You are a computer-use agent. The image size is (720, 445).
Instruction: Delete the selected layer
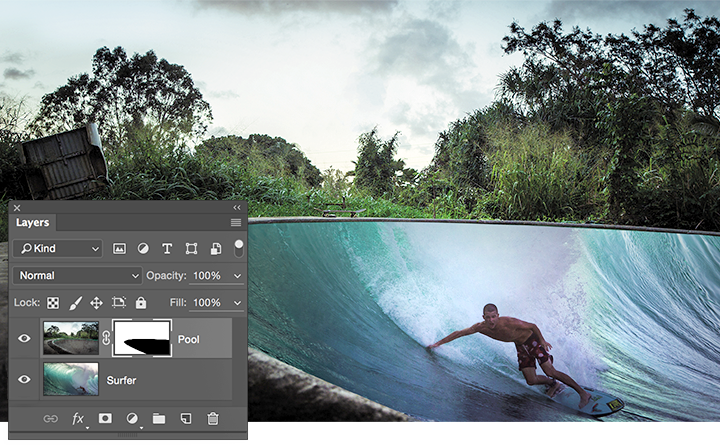(213, 419)
